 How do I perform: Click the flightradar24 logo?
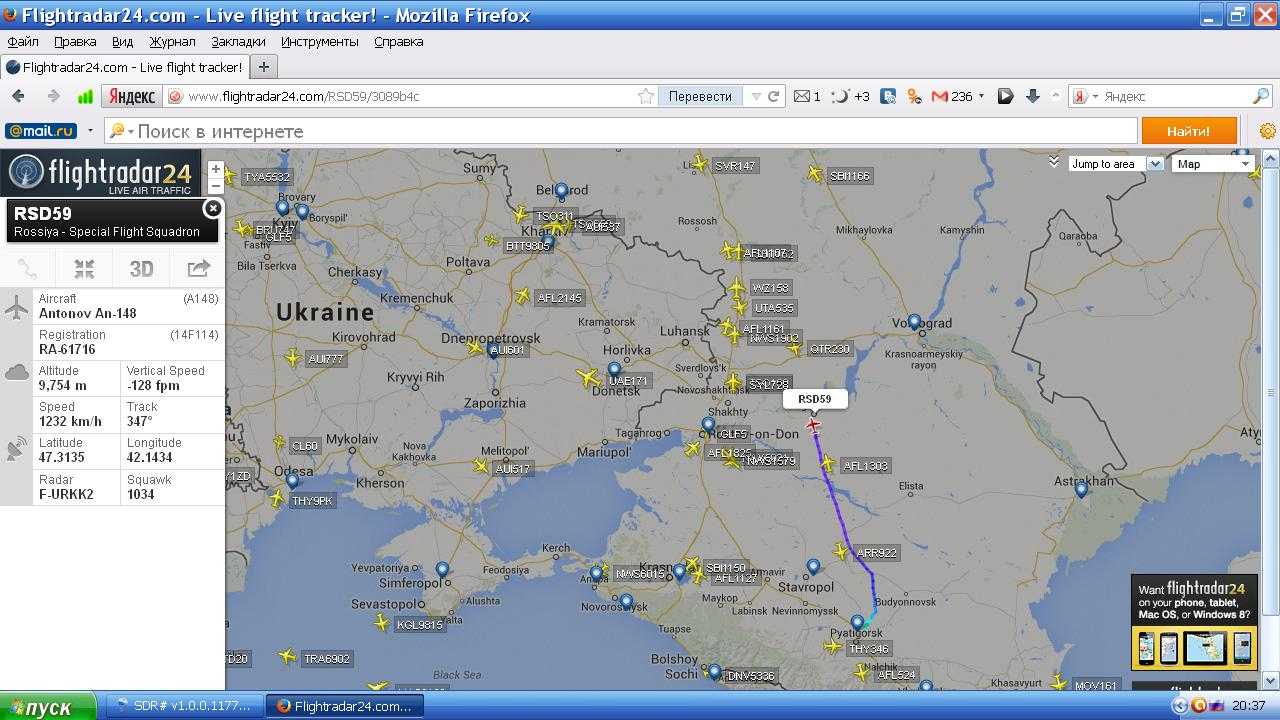pos(100,173)
